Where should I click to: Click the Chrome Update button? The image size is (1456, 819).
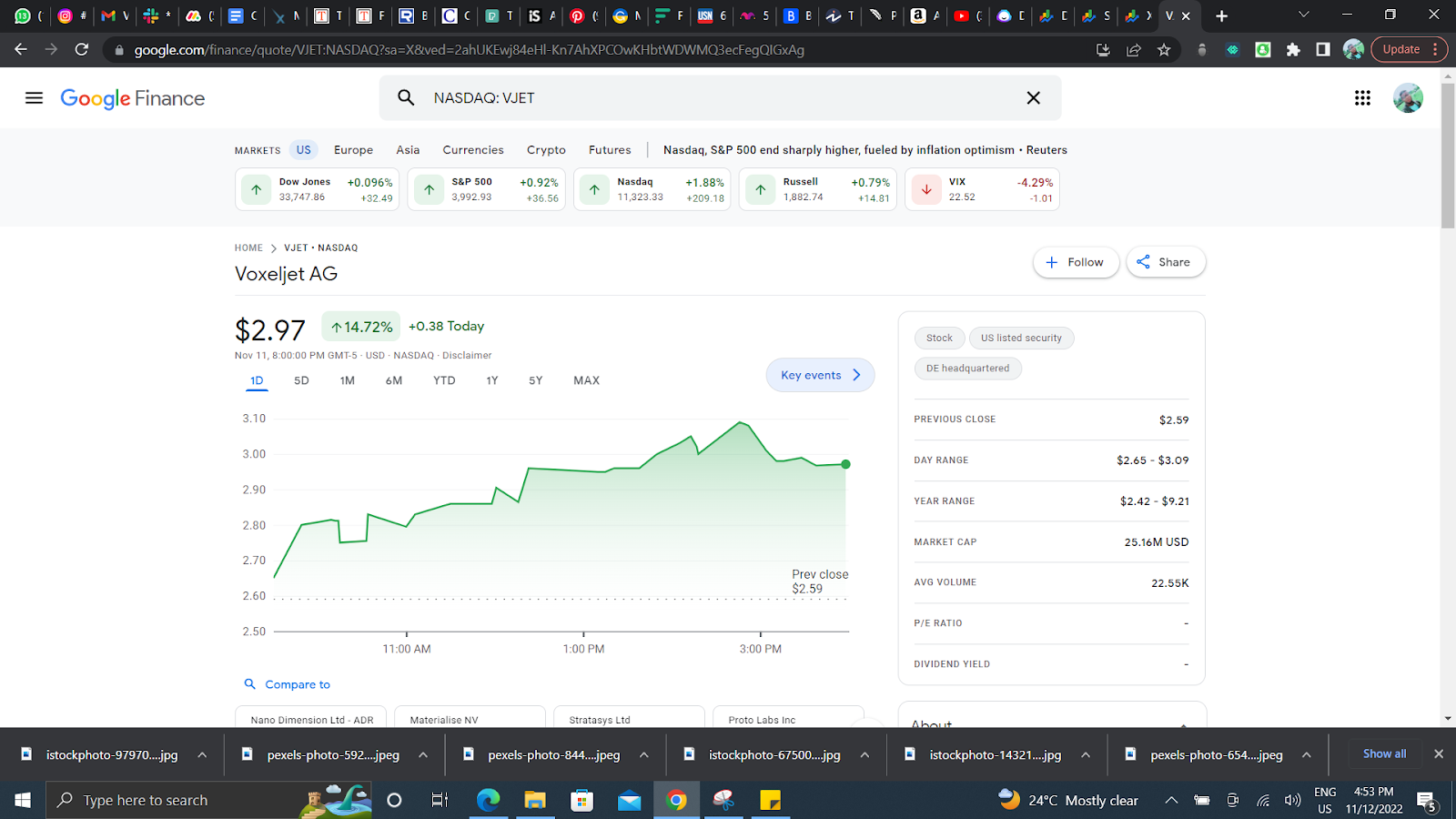pos(1409,49)
